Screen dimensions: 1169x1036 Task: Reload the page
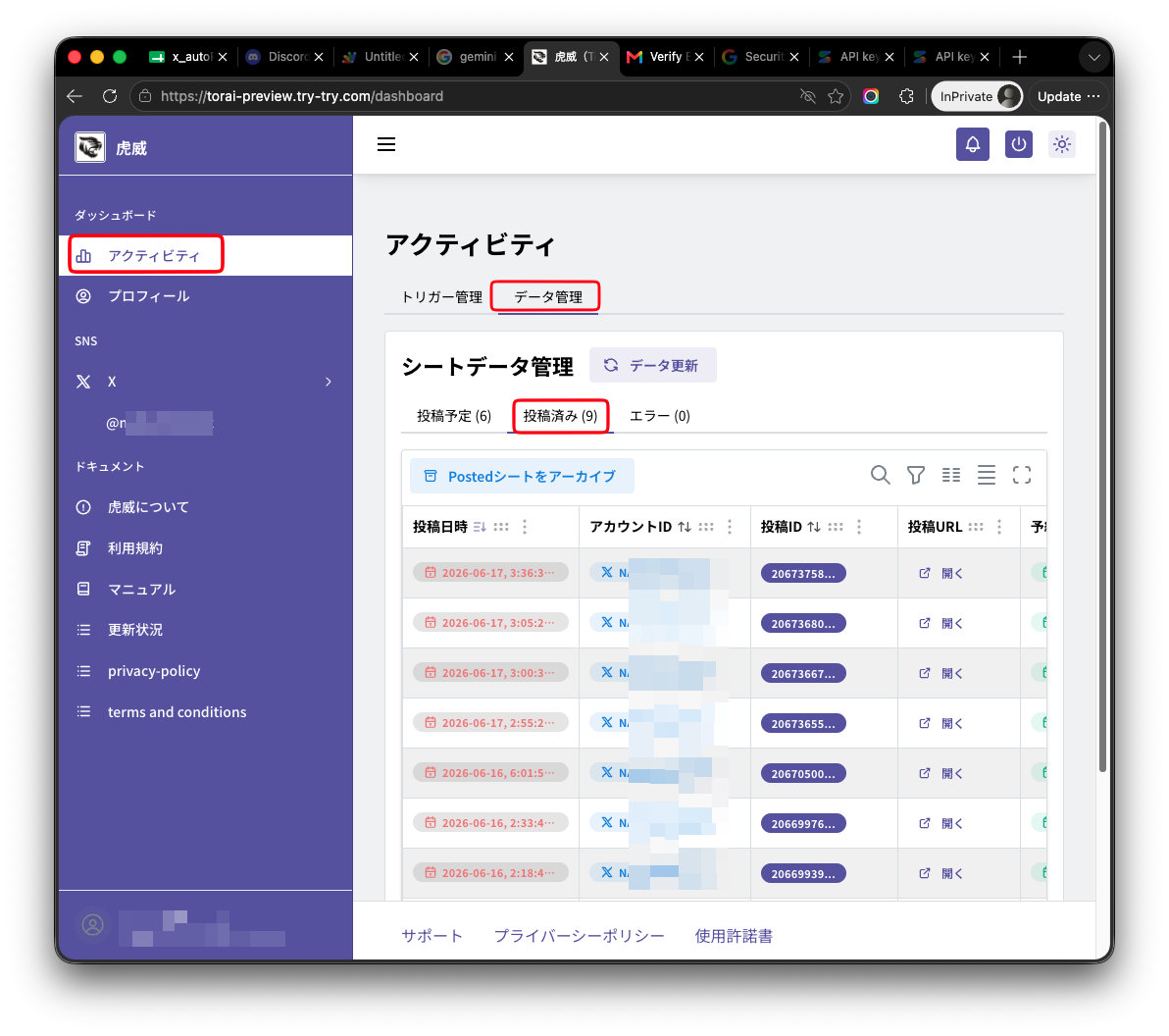point(110,96)
